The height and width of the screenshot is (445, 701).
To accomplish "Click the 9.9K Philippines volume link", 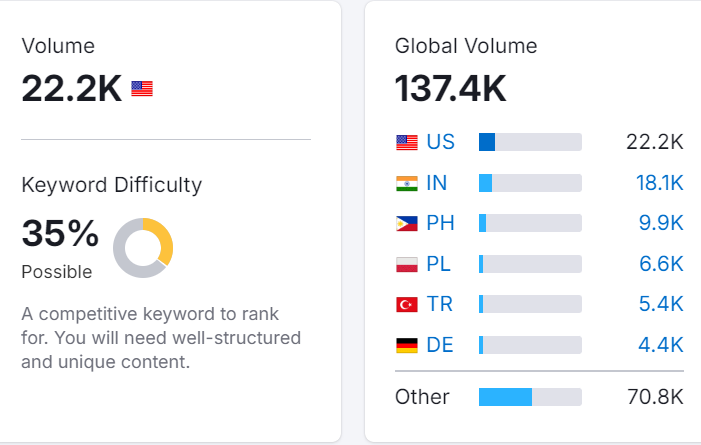I will (x=661, y=223).
